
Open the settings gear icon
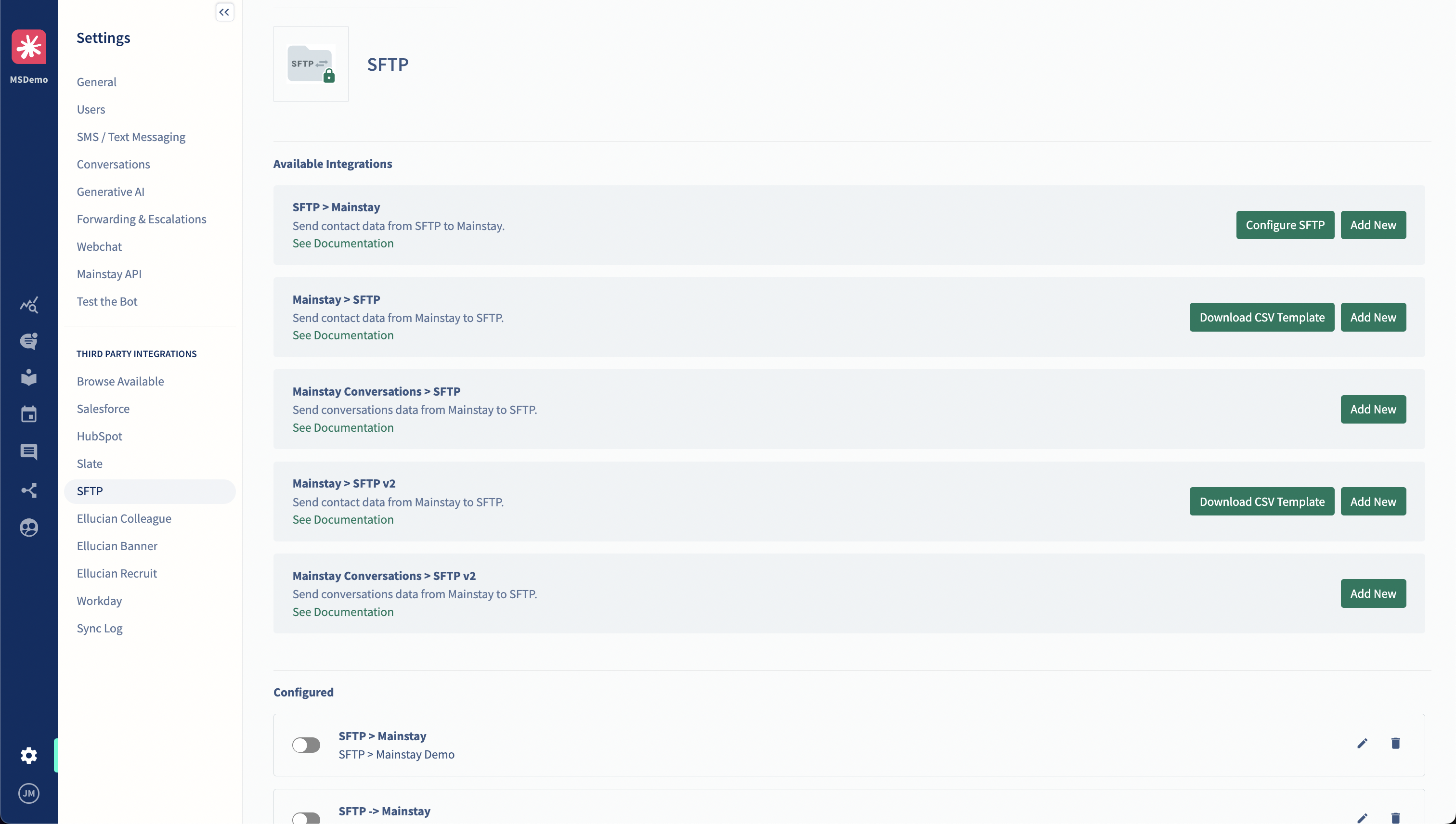29,756
